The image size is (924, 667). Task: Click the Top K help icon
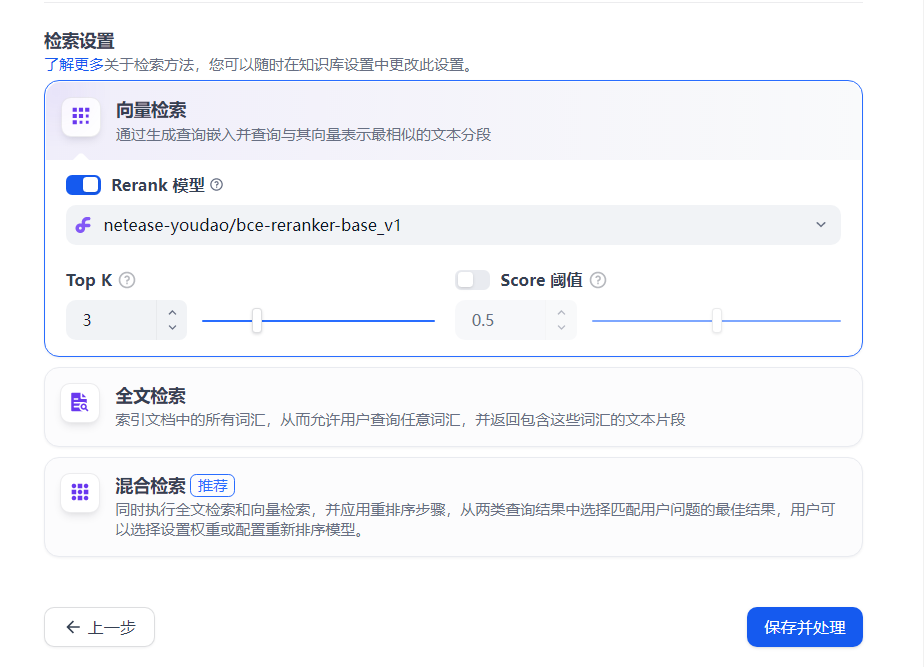click(x=127, y=280)
